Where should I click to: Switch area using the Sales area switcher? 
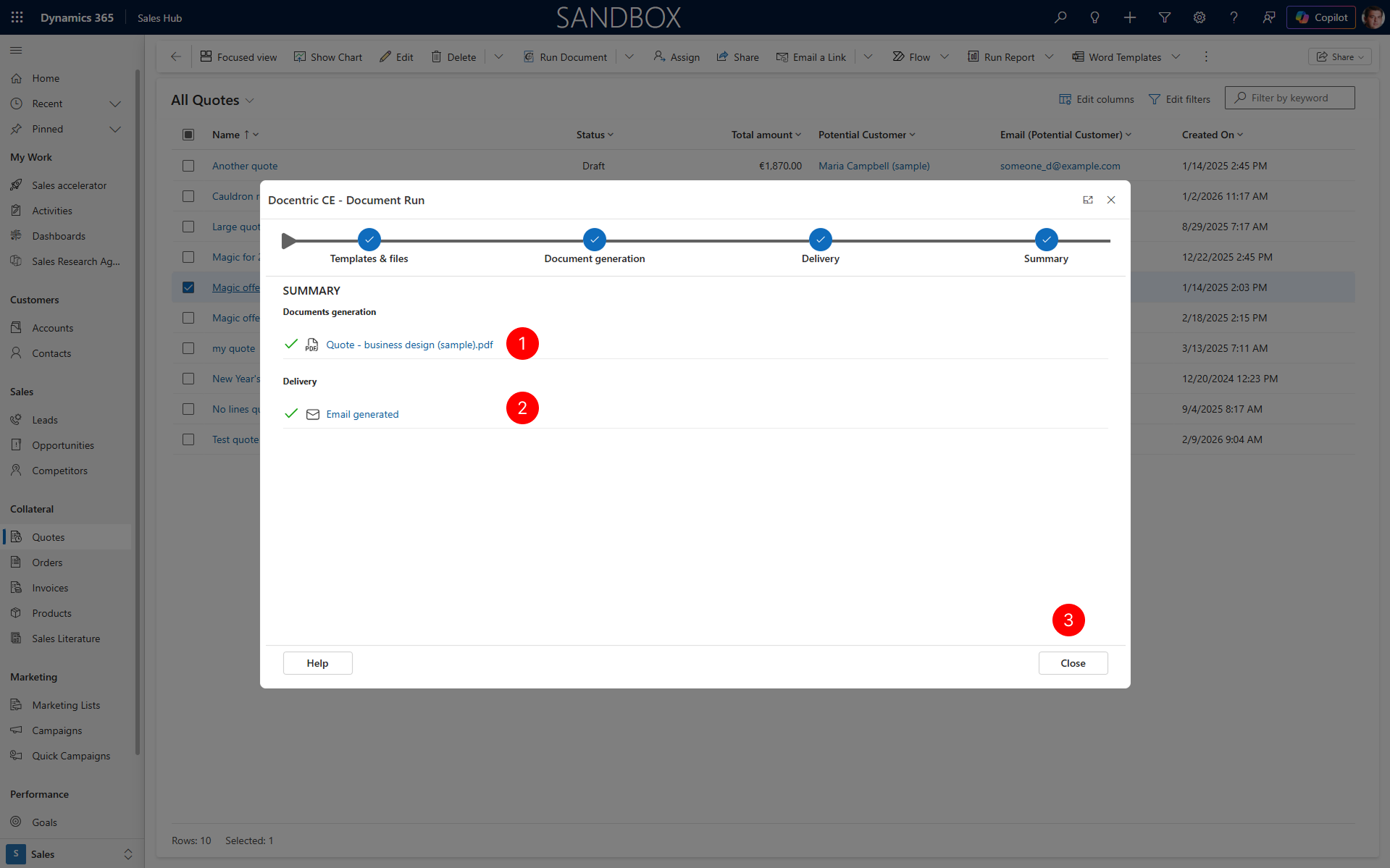click(70, 854)
